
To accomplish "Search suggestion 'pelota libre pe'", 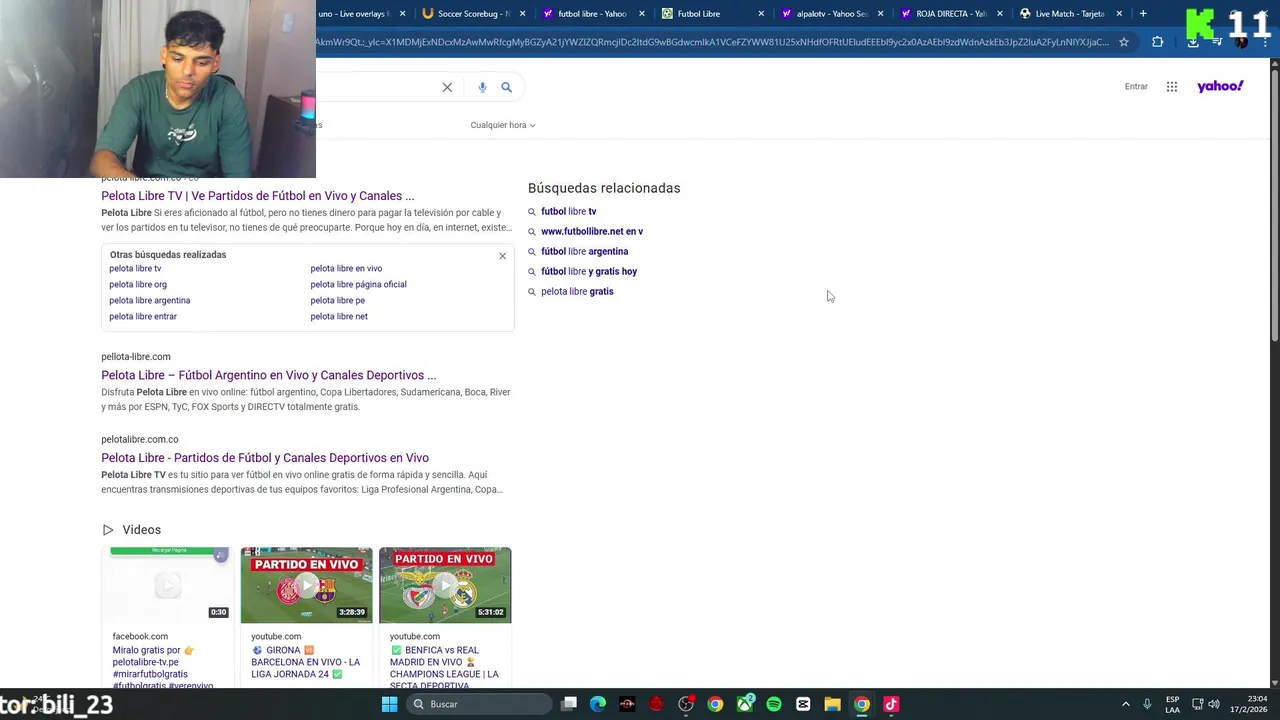I will click(x=337, y=300).
